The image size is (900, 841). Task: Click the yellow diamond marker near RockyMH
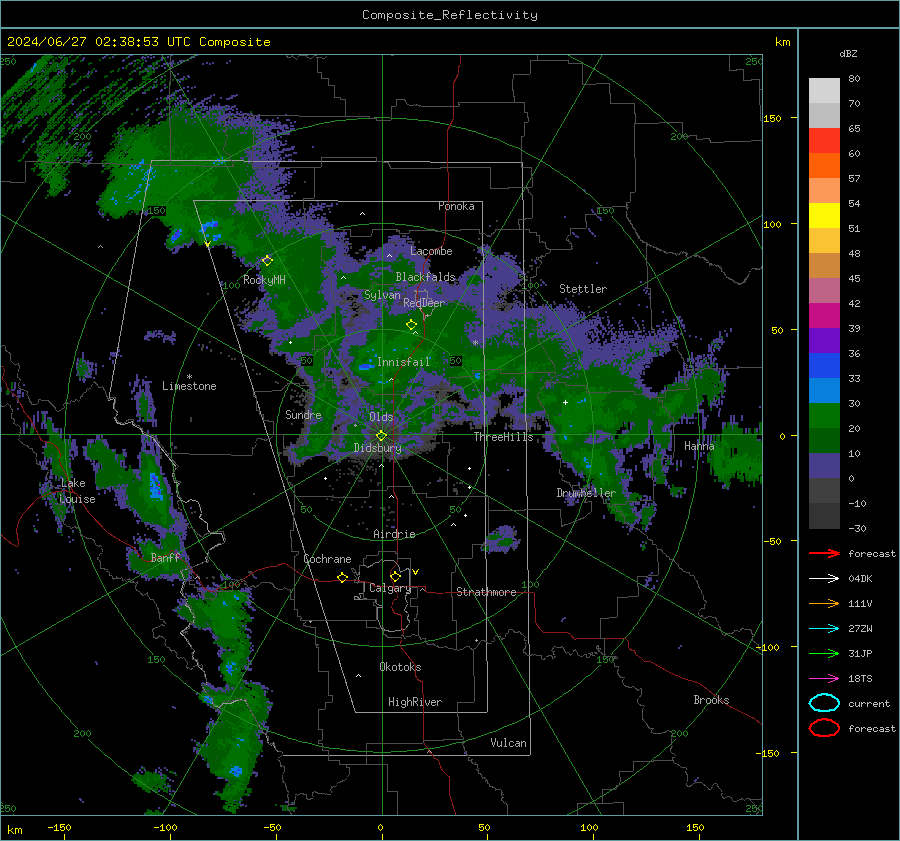[x=267, y=261]
